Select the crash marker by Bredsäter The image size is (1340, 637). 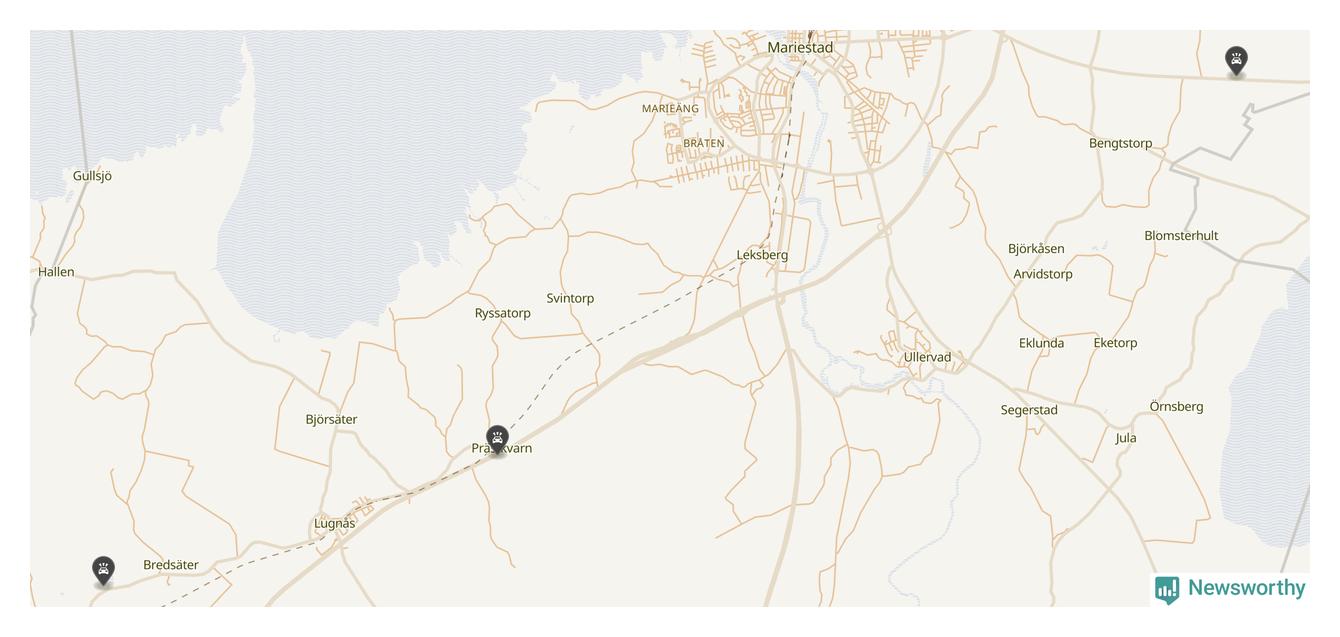(103, 570)
